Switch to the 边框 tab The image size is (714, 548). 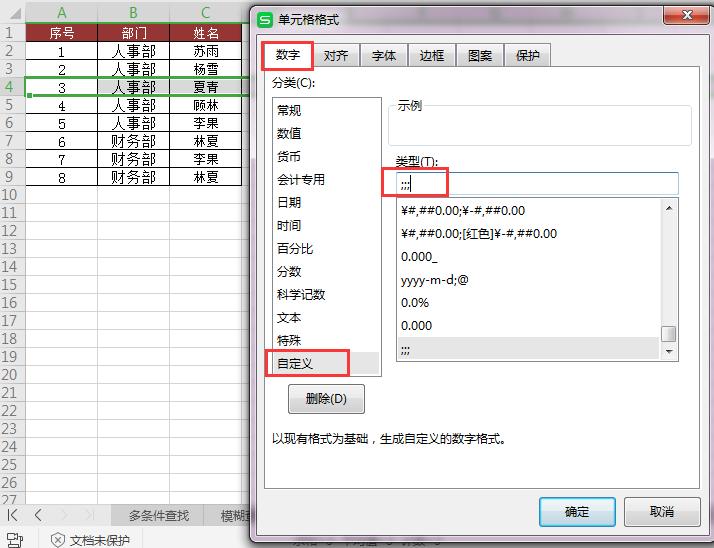(x=432, y=56)
